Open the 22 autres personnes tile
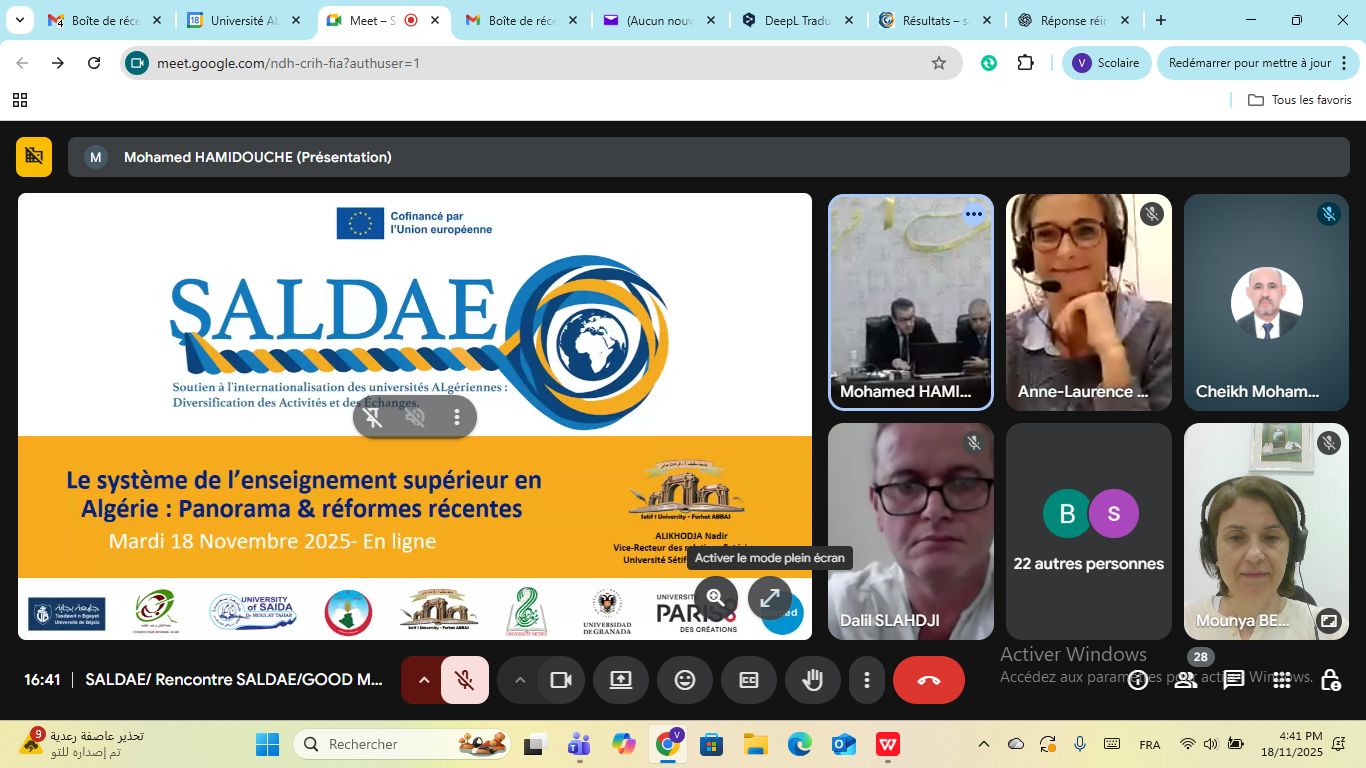The height and width of the screenshot is (768, 1366). pos(1088,531)
